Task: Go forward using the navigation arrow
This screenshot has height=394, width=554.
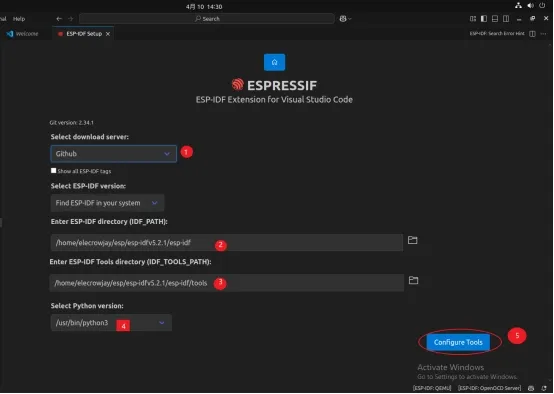Action: click(71, 19)
